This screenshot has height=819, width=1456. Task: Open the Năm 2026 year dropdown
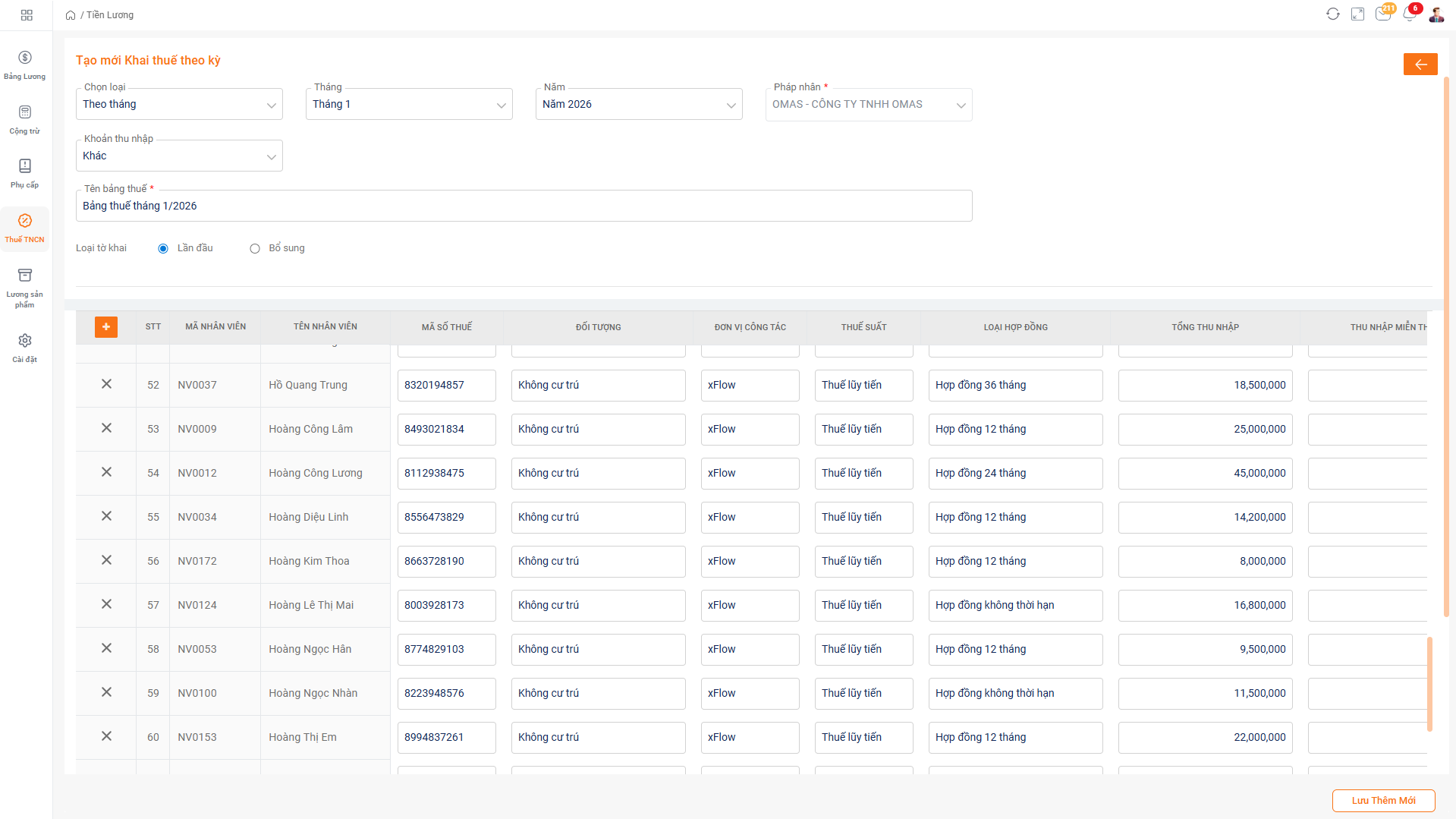[639, 105]
